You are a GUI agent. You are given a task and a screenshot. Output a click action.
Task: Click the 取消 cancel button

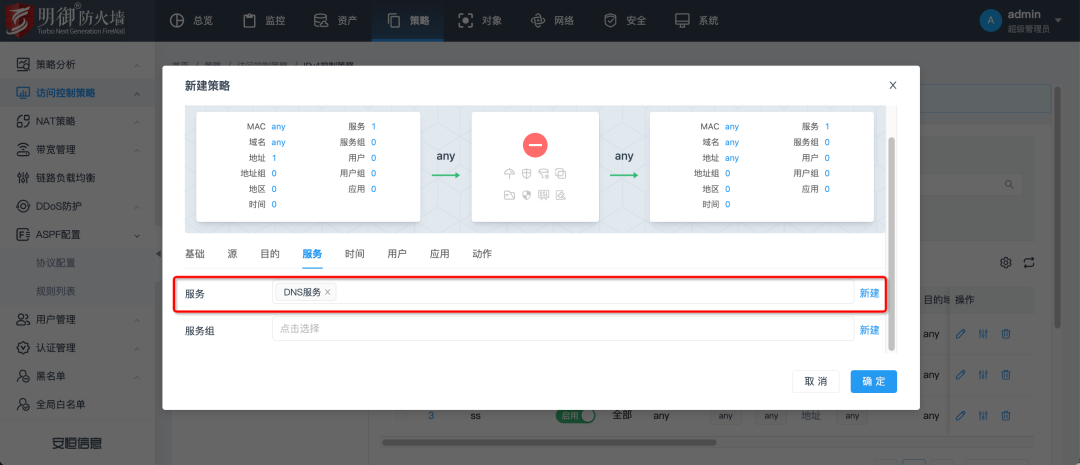tap(815, 382)
